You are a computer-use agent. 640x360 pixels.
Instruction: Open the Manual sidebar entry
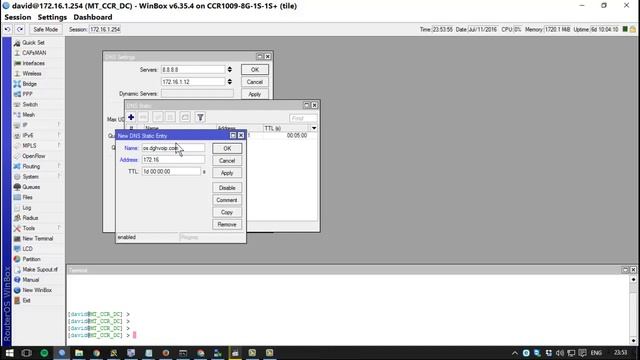(31, 280)
